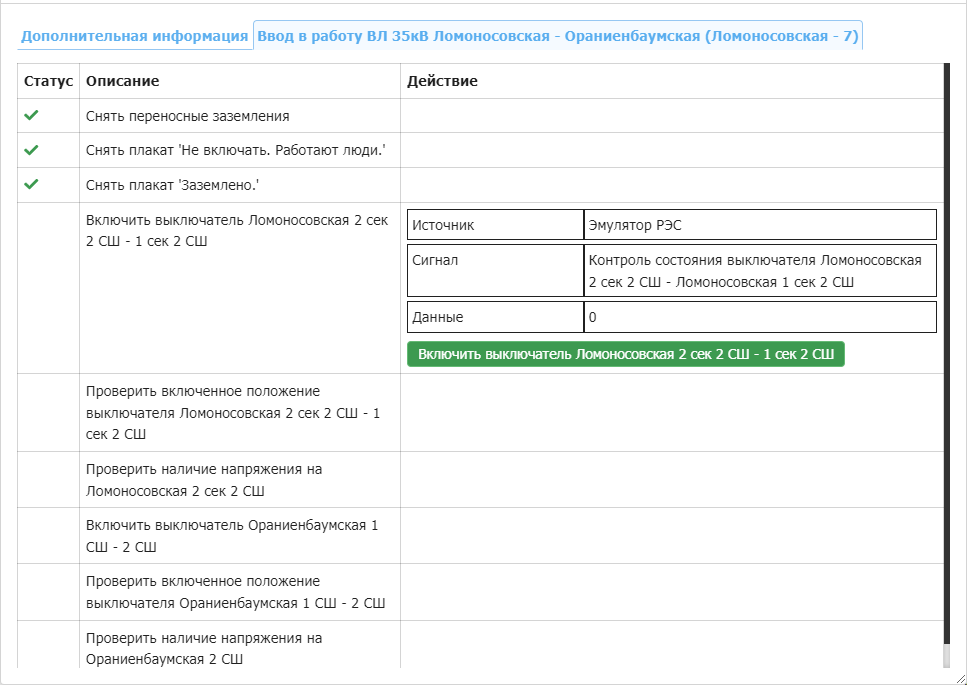The image size is (968, 685).
Task: Click the 'Контроль состояния выключателя' signal value
Action: [760, 270]
